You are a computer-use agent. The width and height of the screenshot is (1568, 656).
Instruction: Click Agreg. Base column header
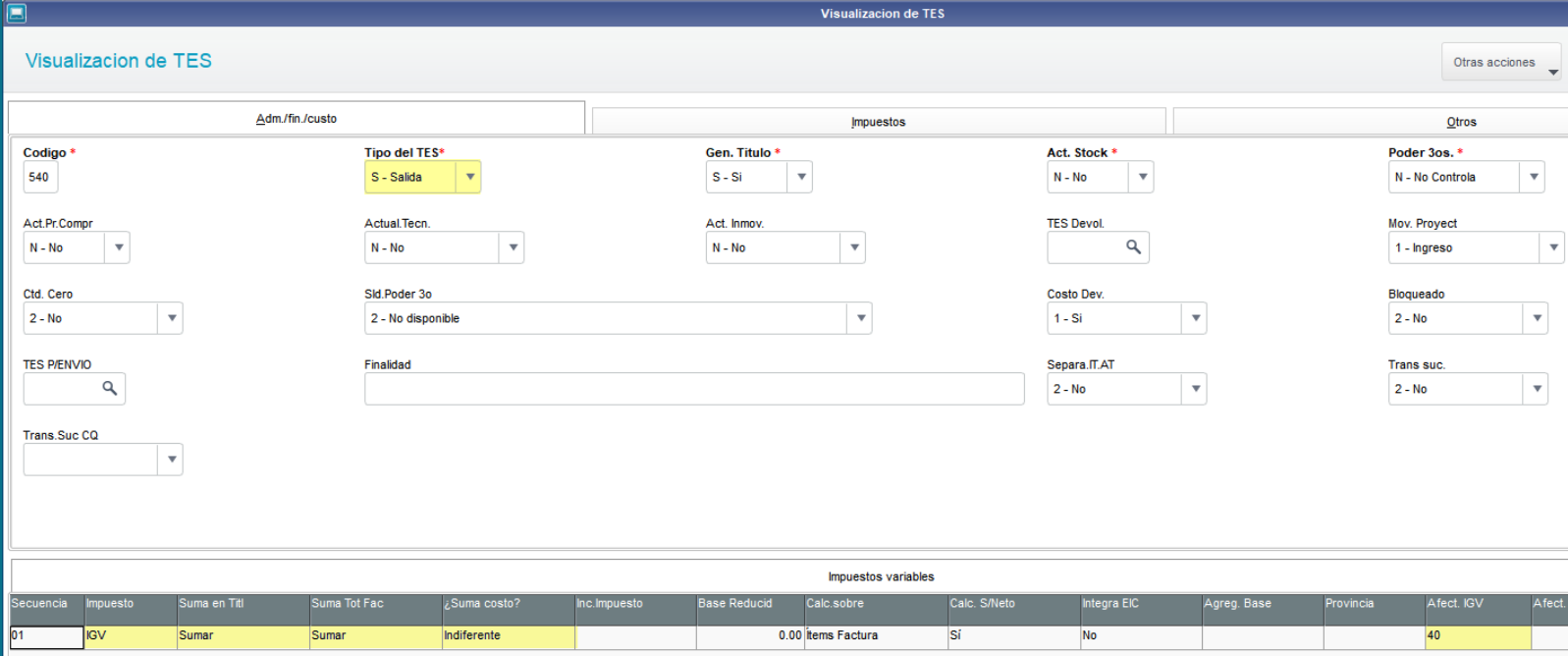1263,609
